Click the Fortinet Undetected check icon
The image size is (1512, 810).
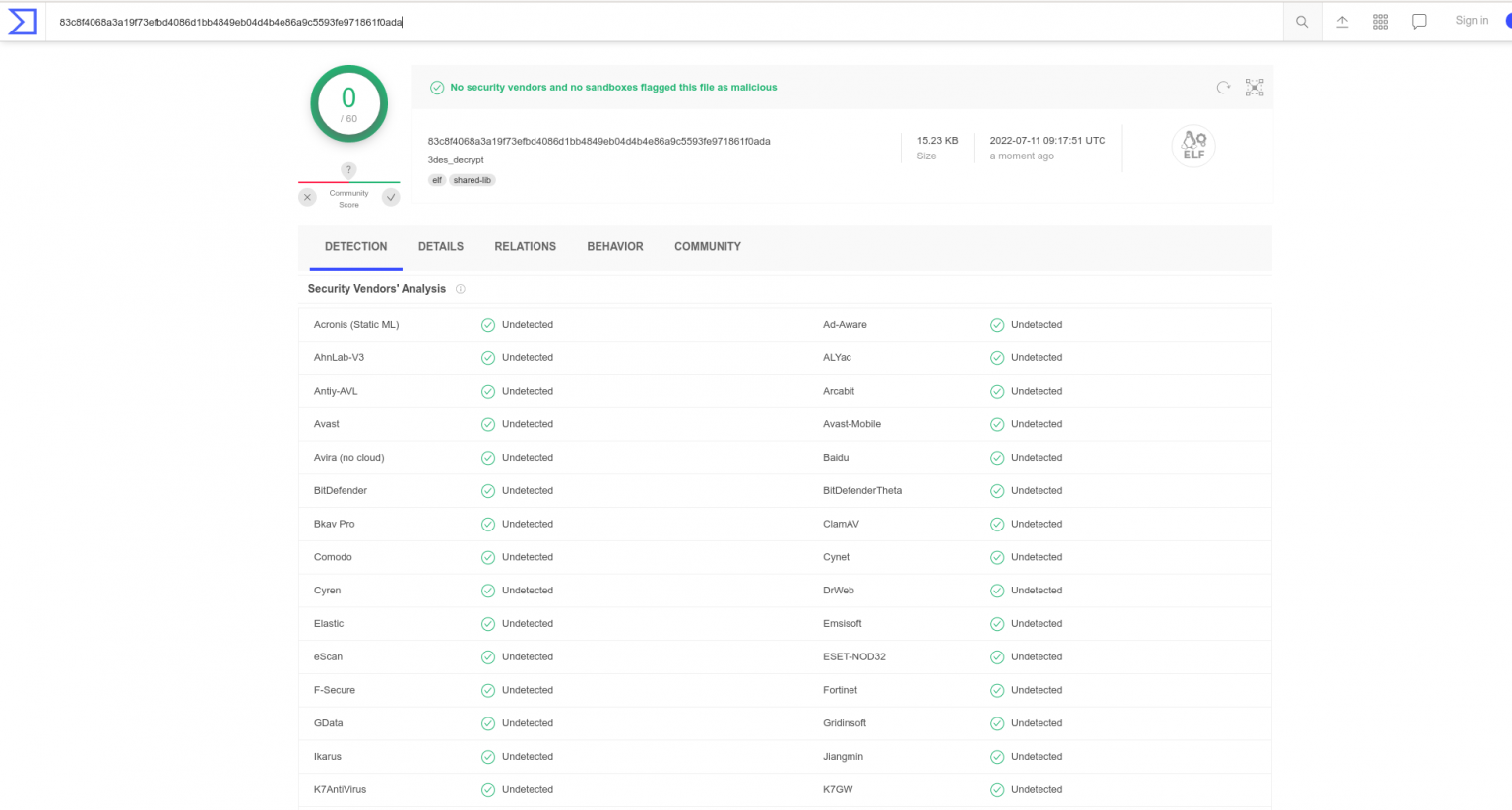997,690
